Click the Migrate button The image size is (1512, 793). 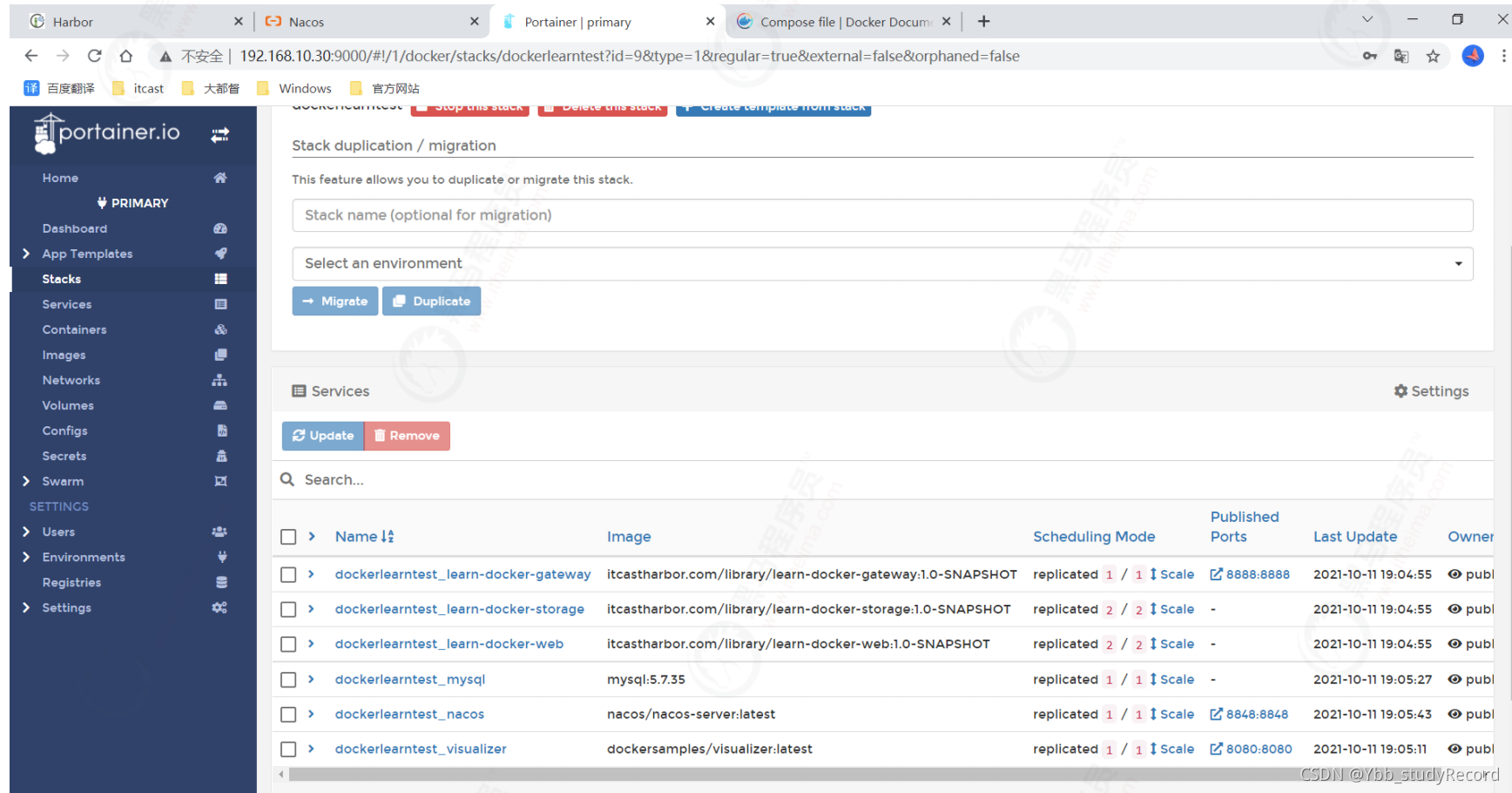[x=335, y=301]
